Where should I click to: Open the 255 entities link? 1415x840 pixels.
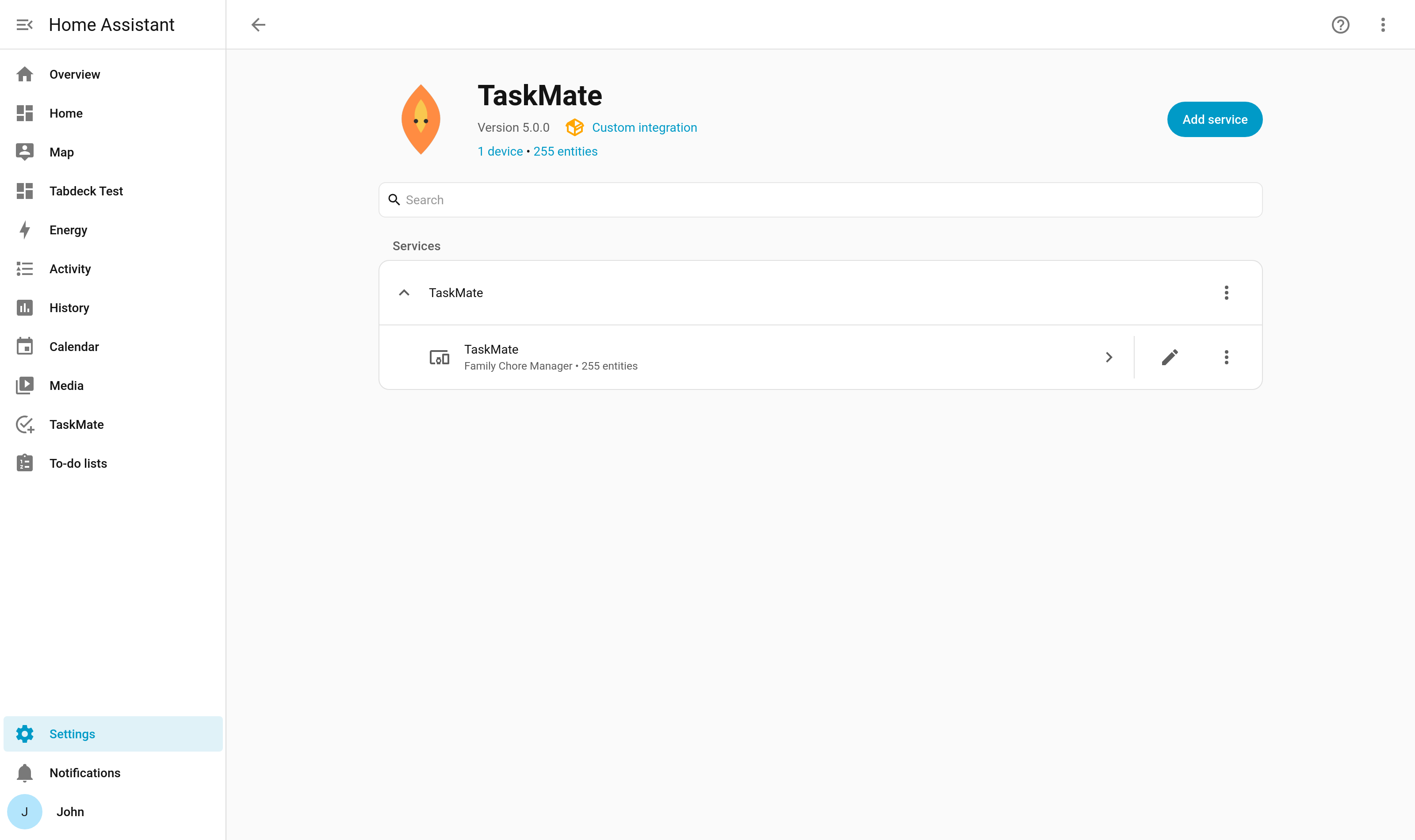pos(565,151)
